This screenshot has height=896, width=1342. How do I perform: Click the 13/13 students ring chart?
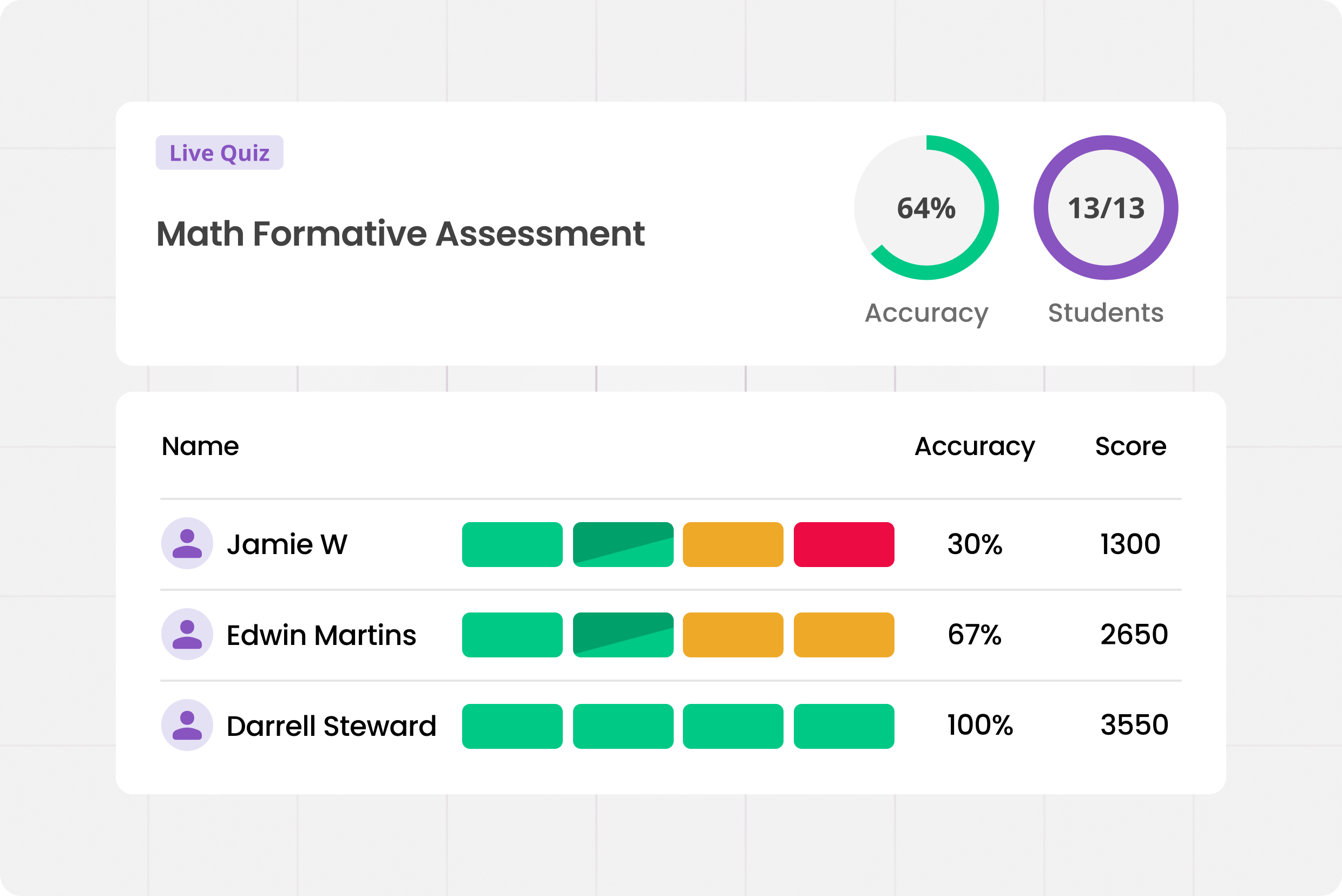click(1106, 207)
